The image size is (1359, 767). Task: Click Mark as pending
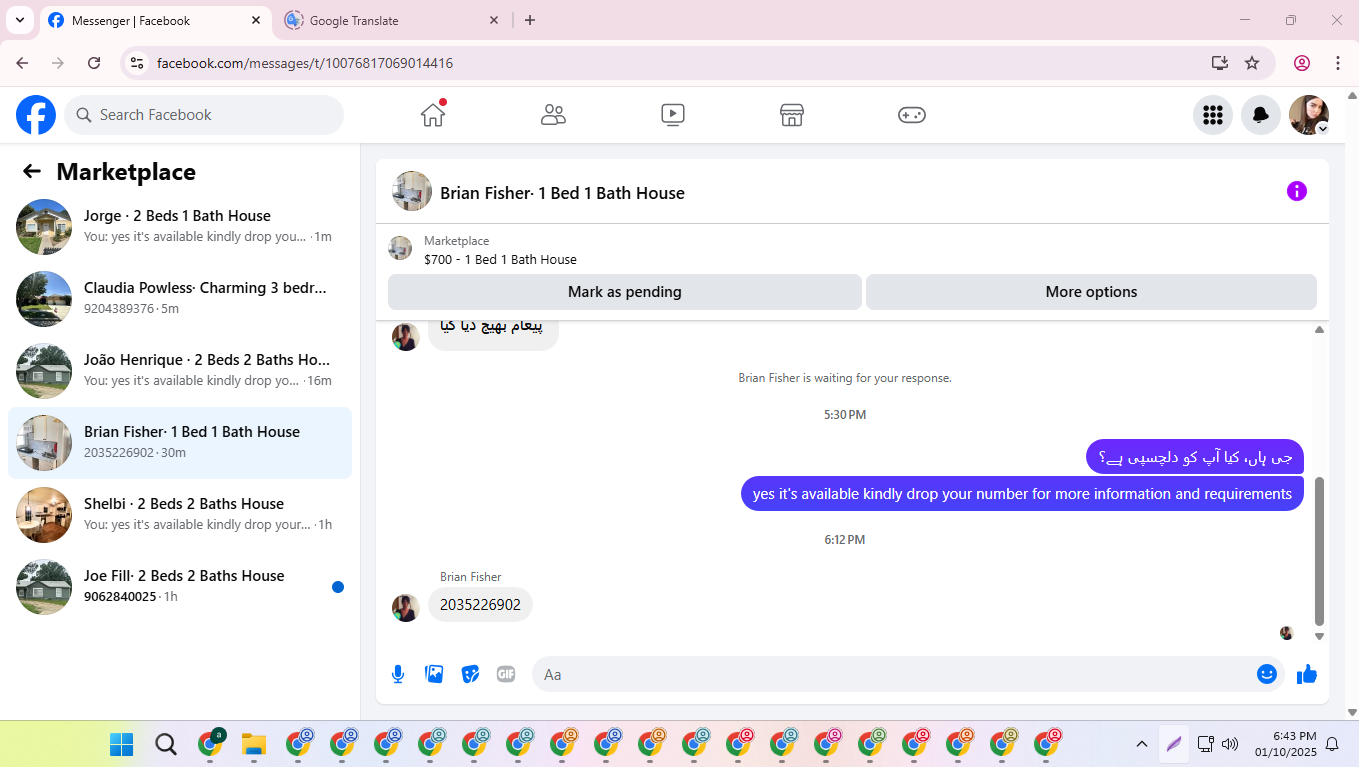pyautogui.click(x=625, y=292)
